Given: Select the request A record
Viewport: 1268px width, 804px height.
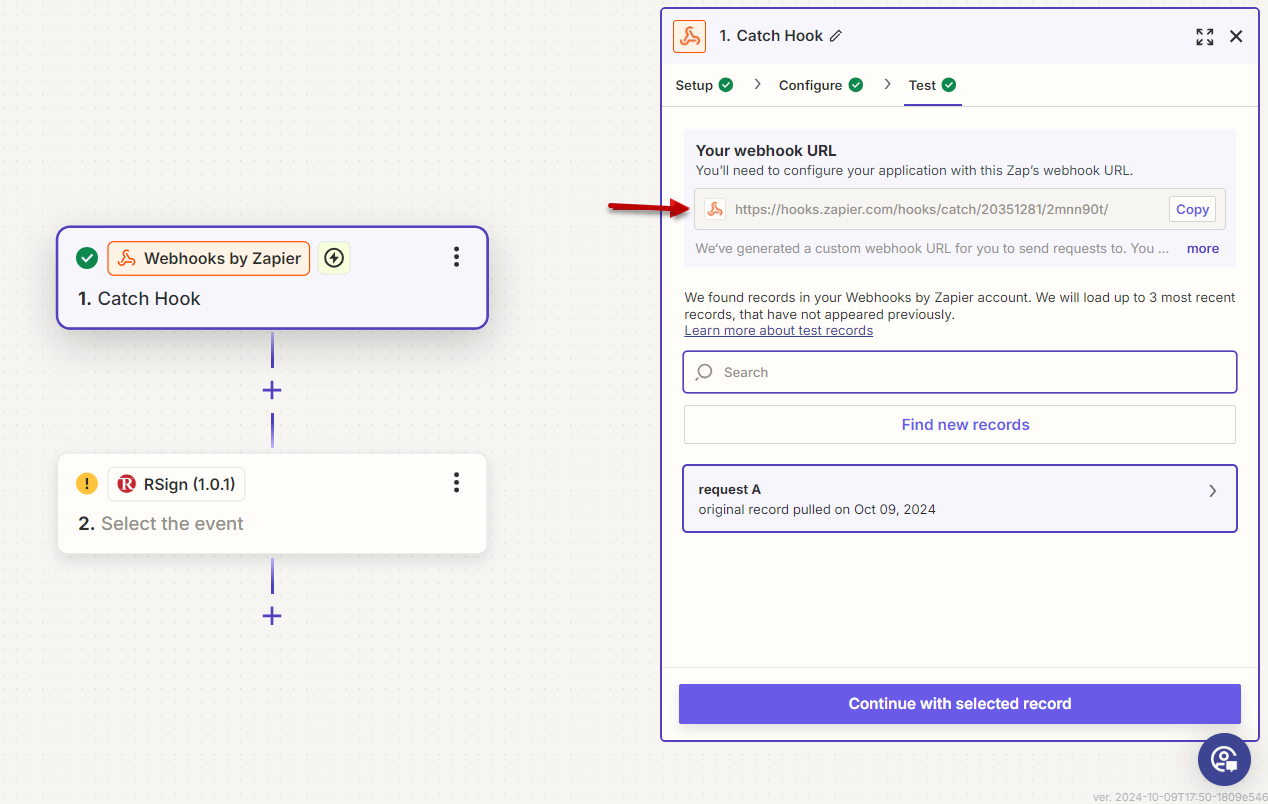Looking at the screenshot, I should tap(960, 498).
